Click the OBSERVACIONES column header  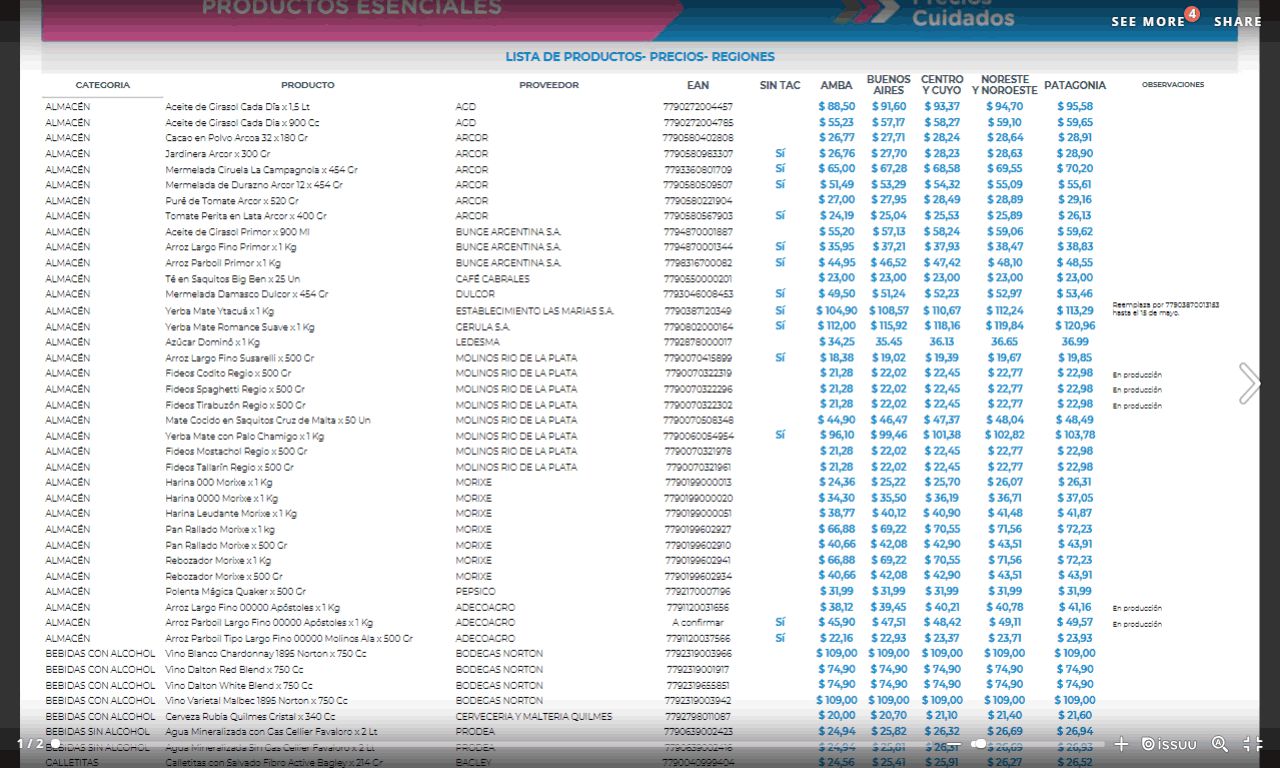tap(1173, 85)
